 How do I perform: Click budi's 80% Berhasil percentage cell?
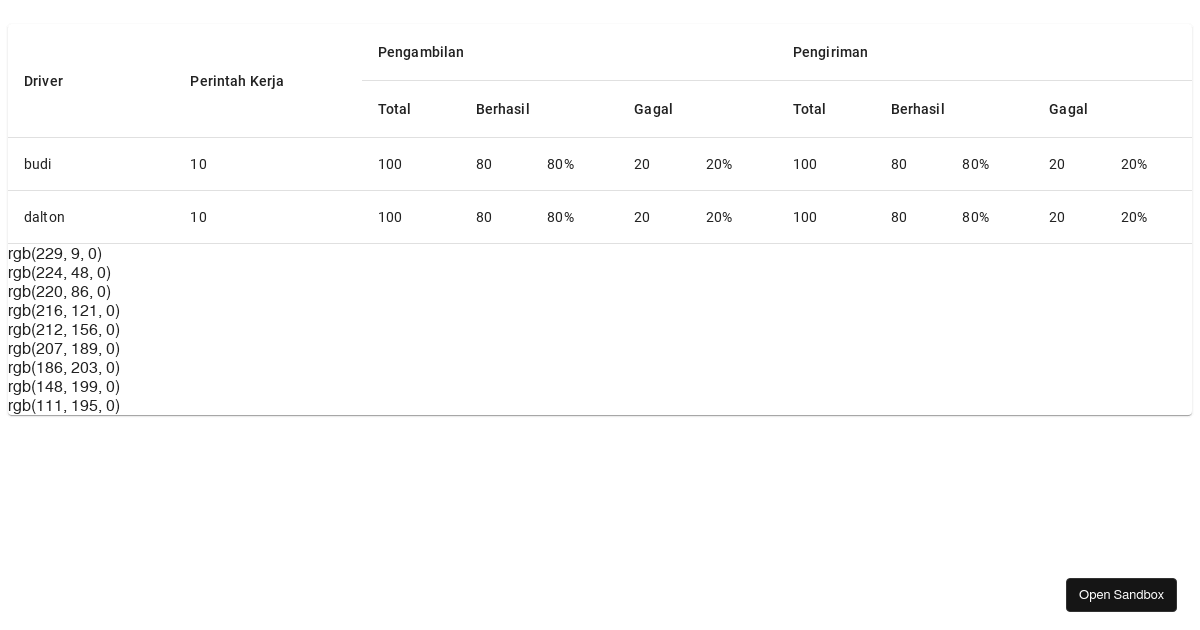point(561,164)
